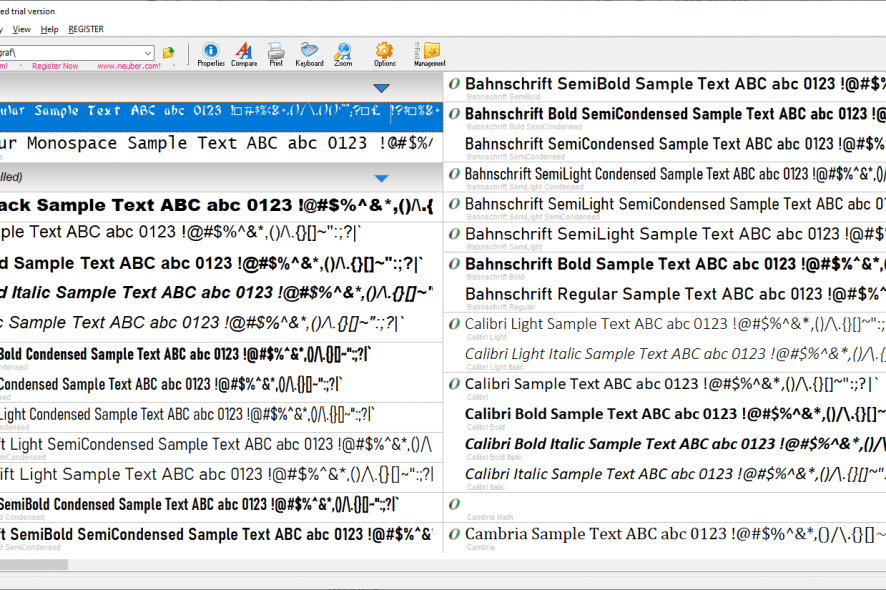Open the Help menu
Screen dimensions: 886x590
coord(49,29)
